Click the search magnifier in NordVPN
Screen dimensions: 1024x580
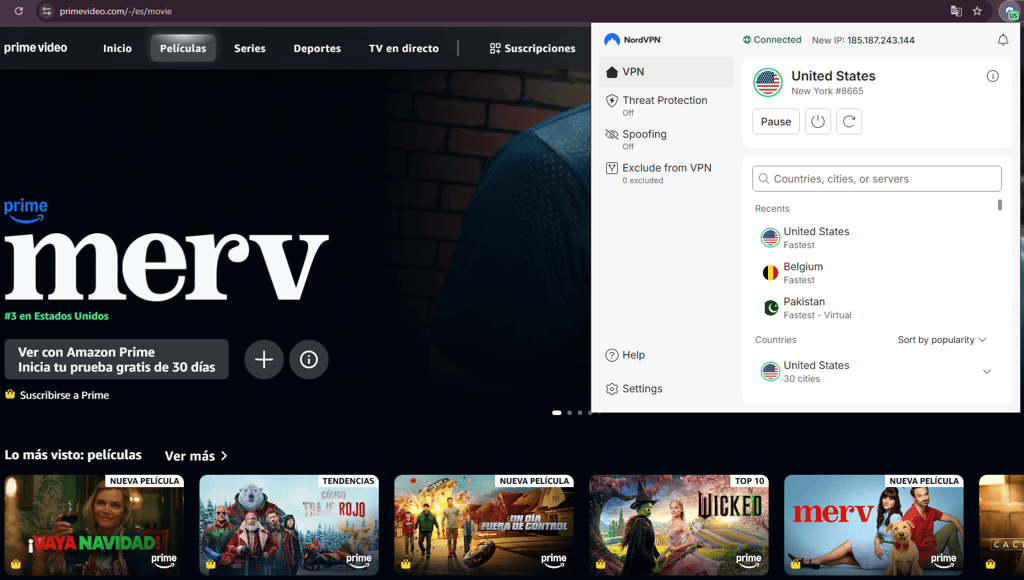(x=763, y=178)
